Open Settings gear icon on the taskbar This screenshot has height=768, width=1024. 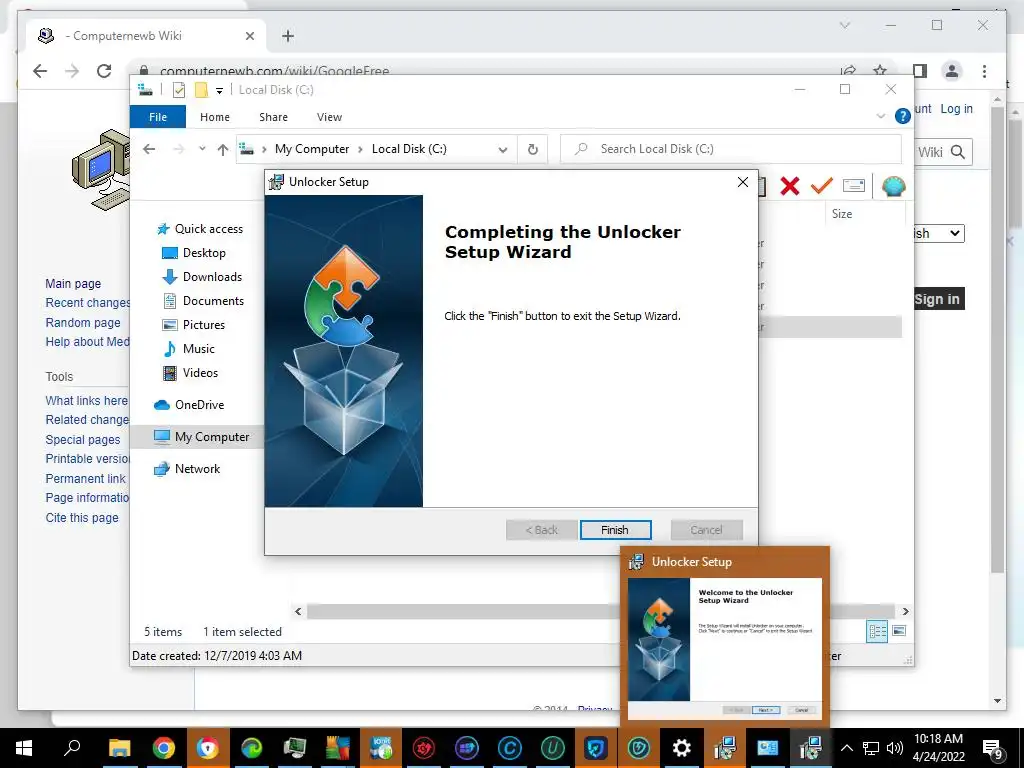pyautogui.click(x=682, y=748)
